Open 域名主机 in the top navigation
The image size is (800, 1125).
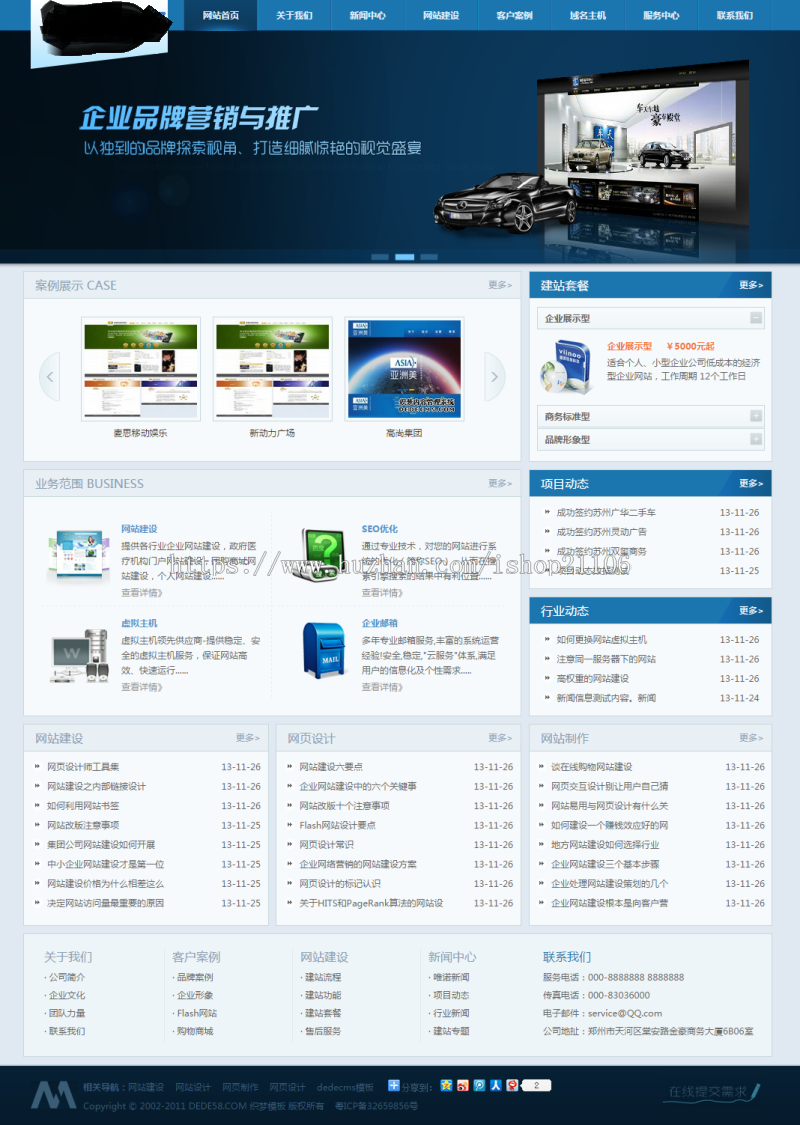[588, 15]
